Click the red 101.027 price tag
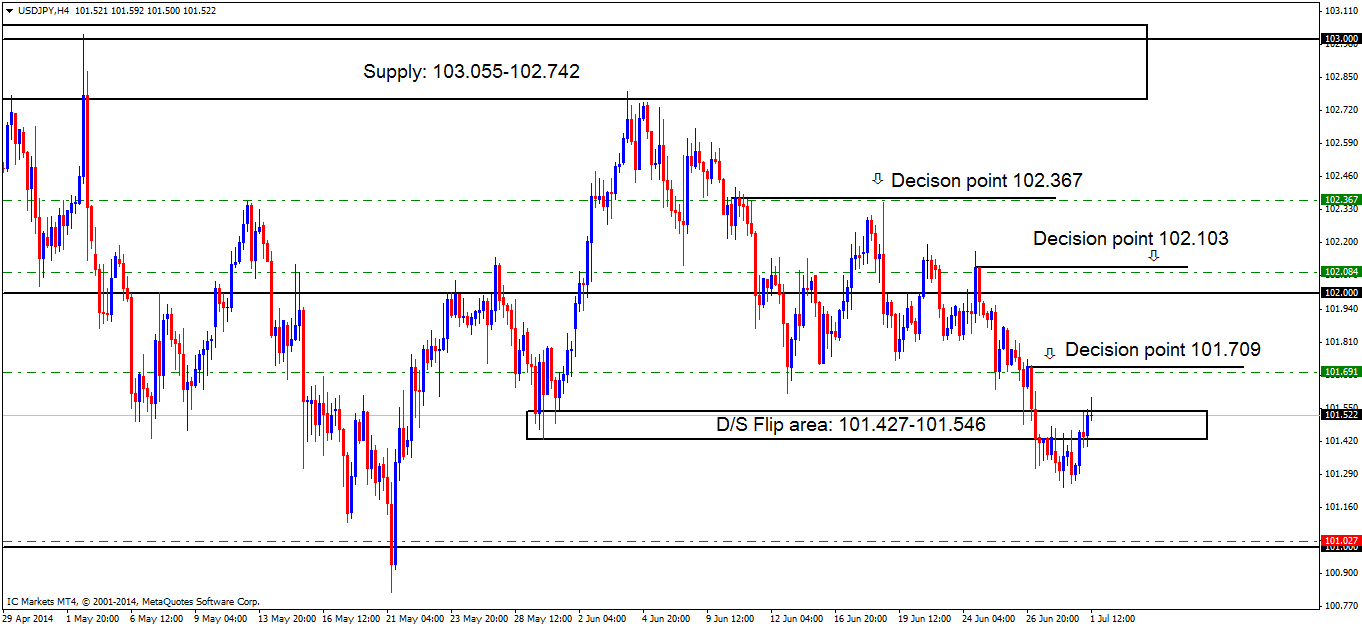Screen dimensions: 1362x627 click(1341, 541)
